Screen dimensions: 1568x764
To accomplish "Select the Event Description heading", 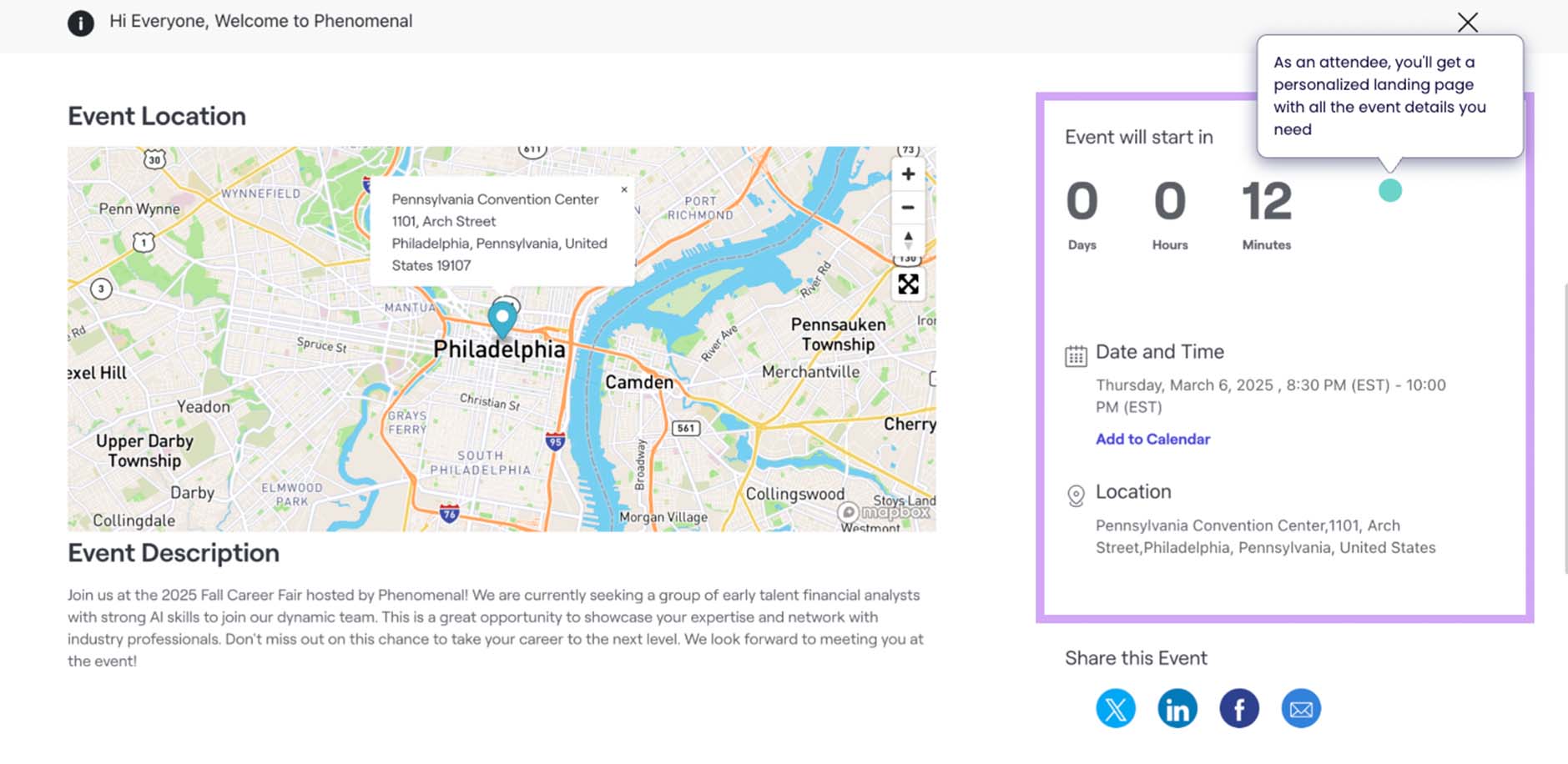I will tap(174, 553).
